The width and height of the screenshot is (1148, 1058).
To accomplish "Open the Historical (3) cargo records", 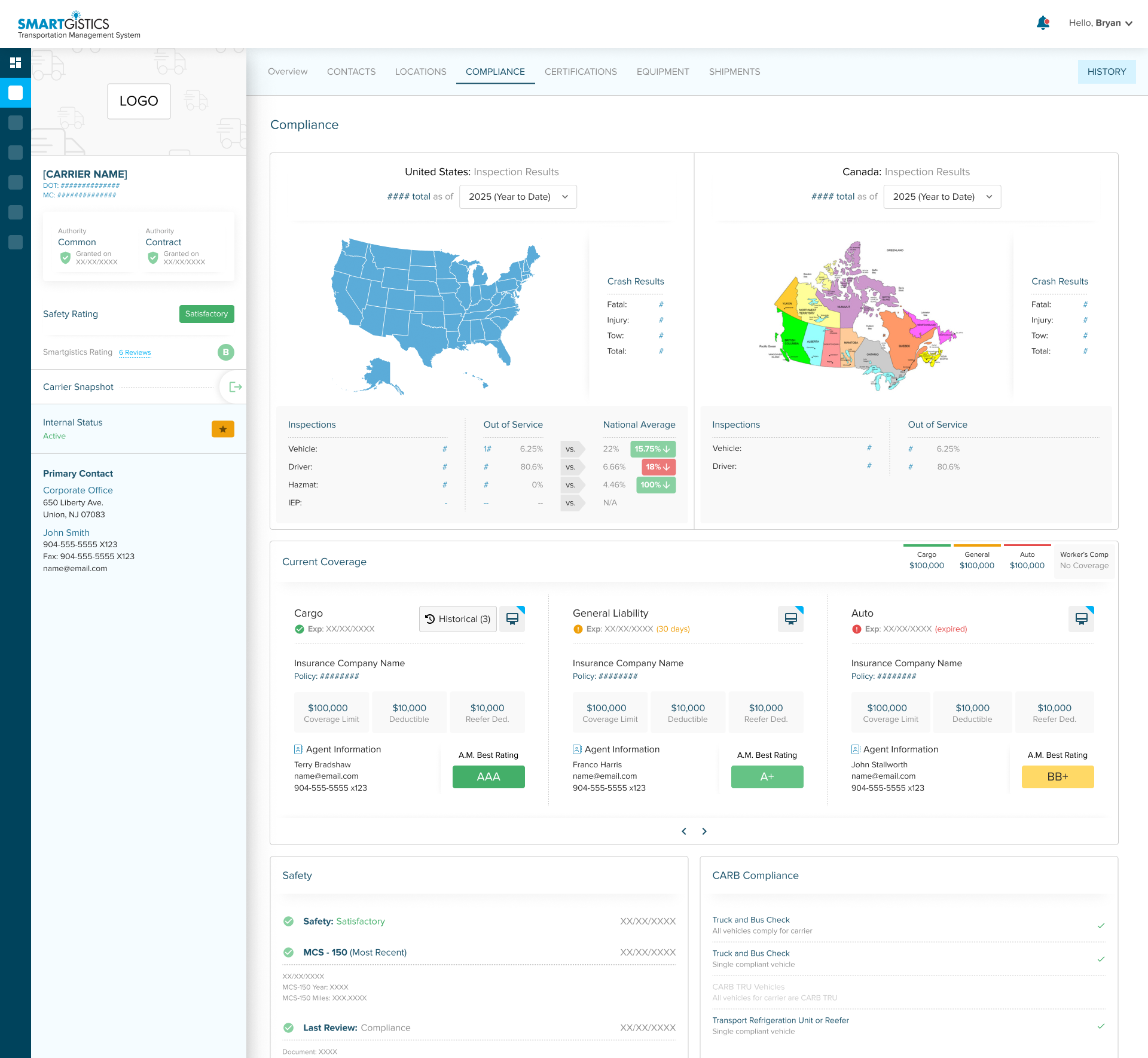I will (457, 618).
